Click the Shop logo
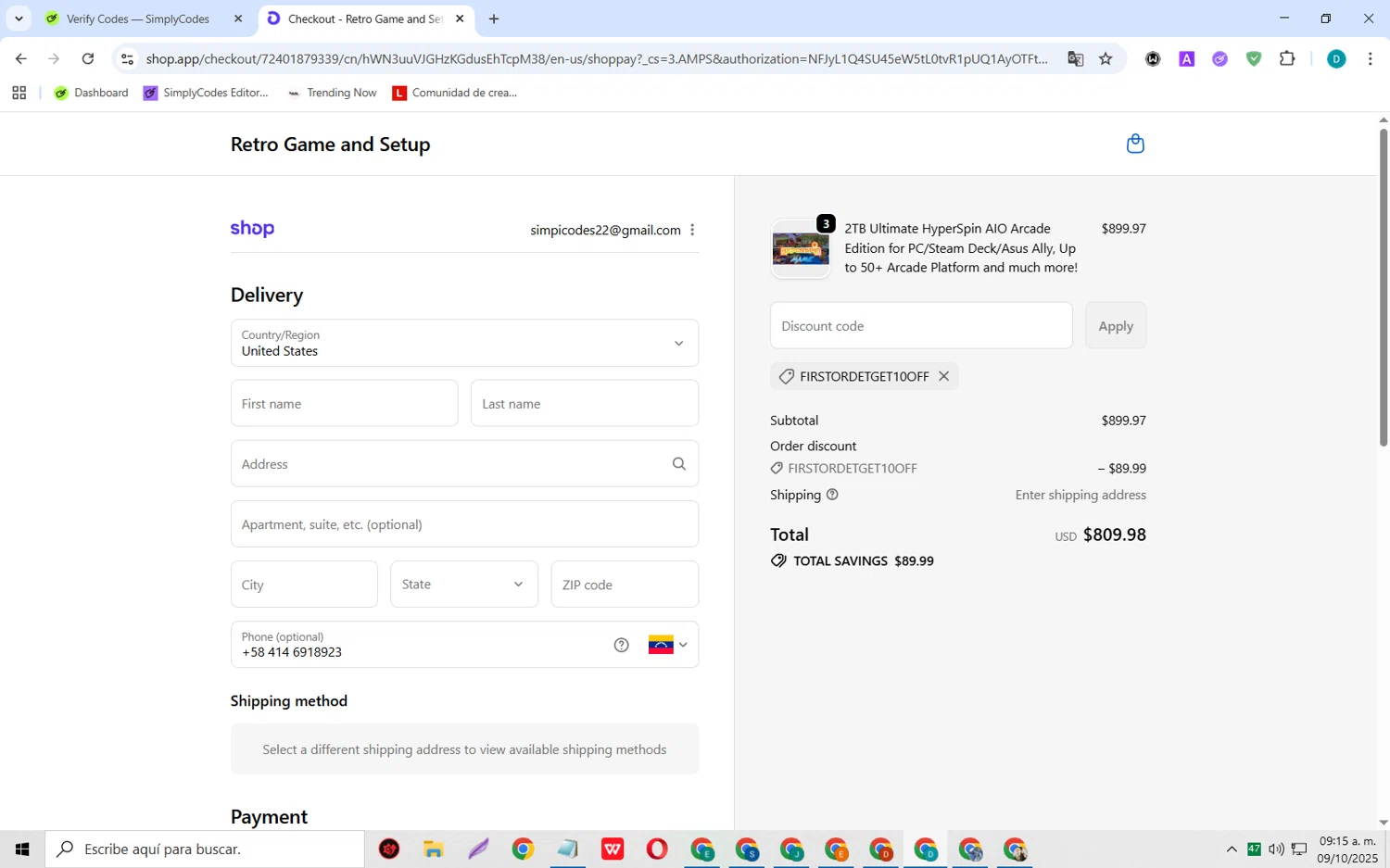The height and width of the screenshot is (868, 1390). coord(252,229)
